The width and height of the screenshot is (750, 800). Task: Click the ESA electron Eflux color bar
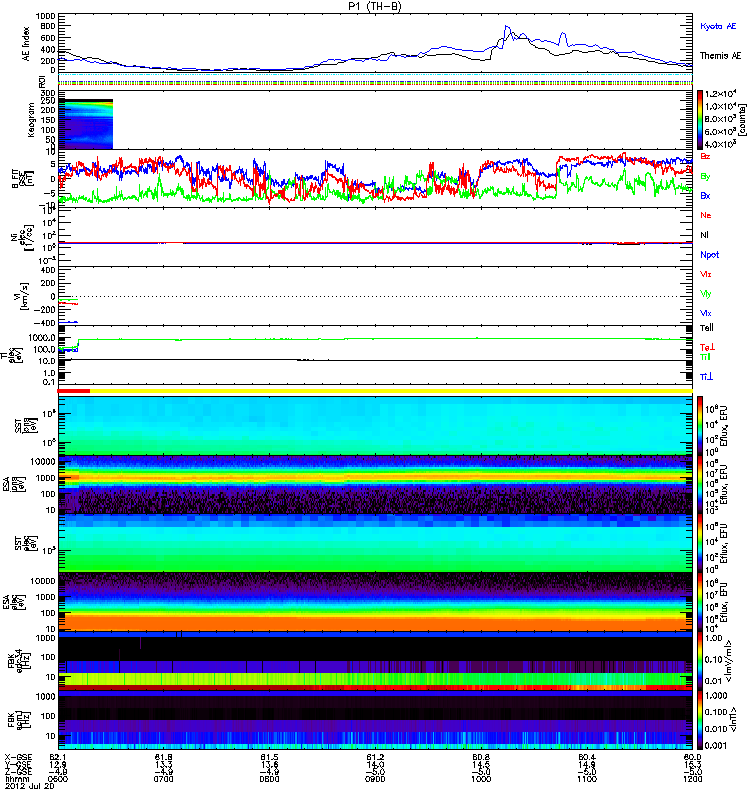tap(699, 602)
